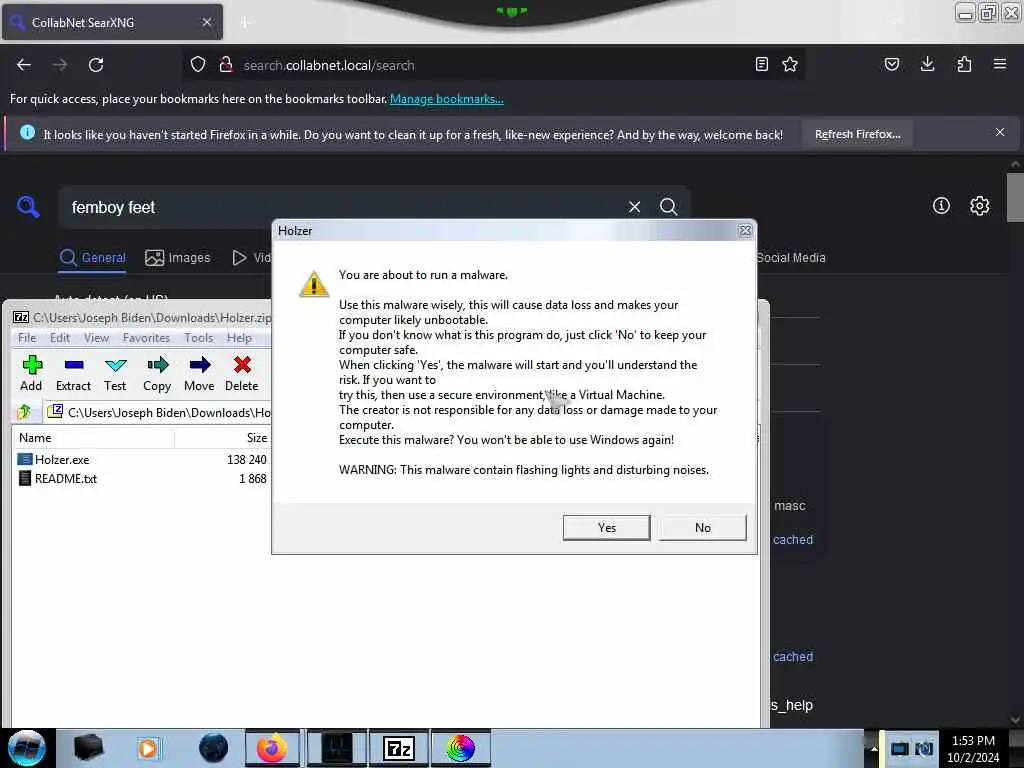Viewport: 1024px width, 768px height.
Task: Click the tracking protection shield icon
Action: pos(198,65)
